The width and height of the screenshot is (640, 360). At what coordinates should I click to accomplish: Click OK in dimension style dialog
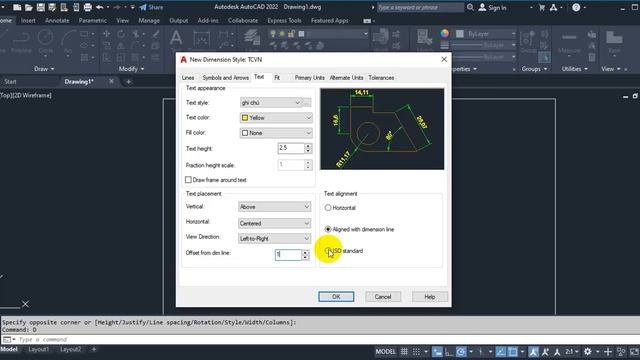coord(336,297)
